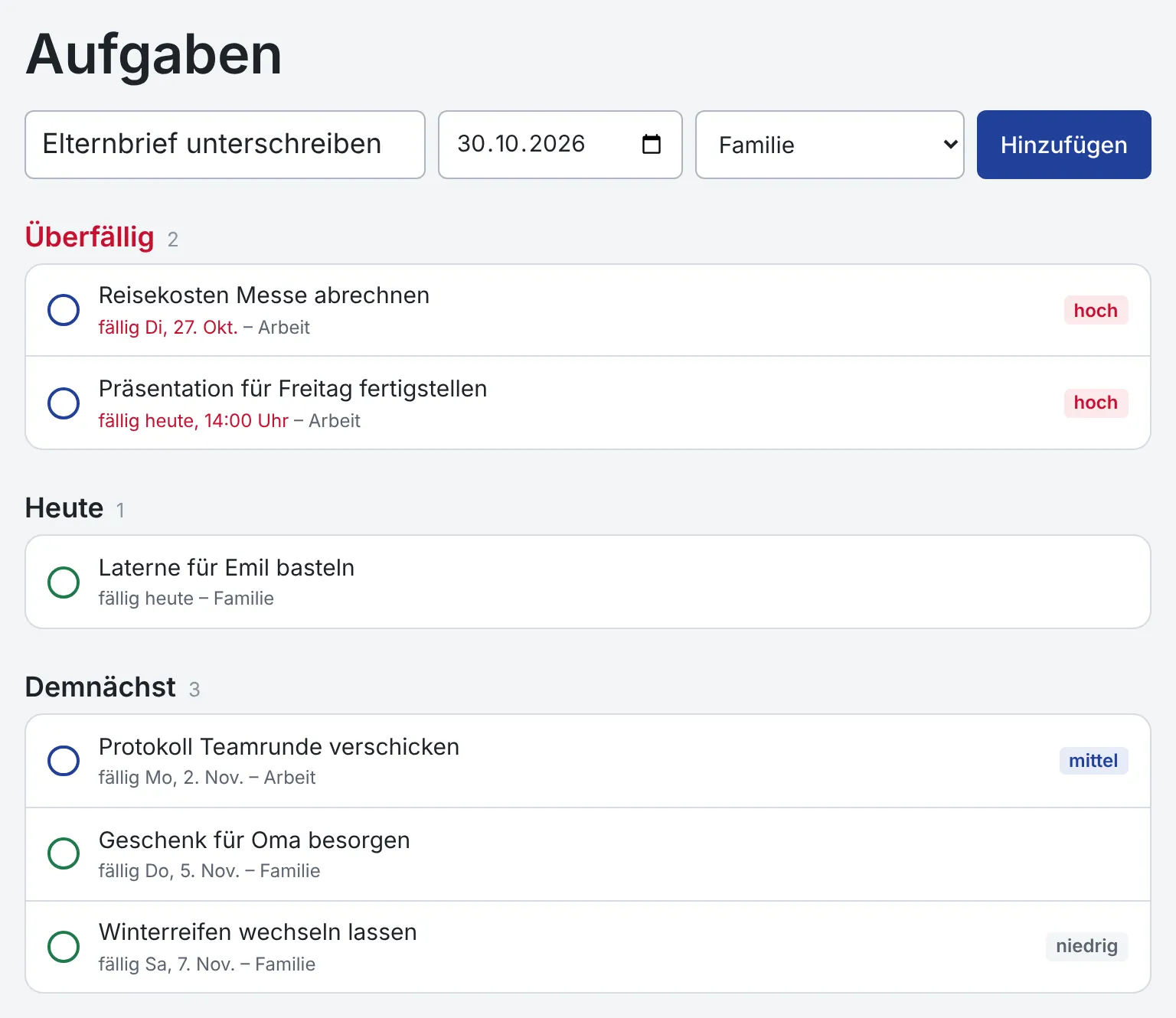This screenshot has height=1018, width=1176.
Task: Open the calendar picker icon in date field
Action: coord(652,144)
